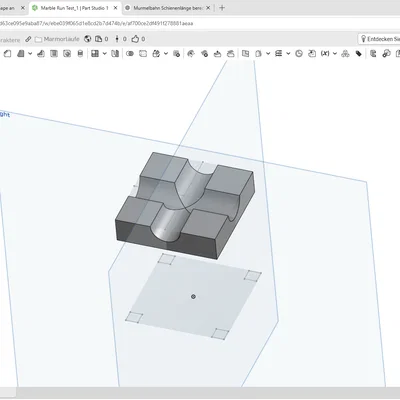Screen dimensions: 400x400
Task: Select the Transform tool icon
Action: (x=156, y=53)
